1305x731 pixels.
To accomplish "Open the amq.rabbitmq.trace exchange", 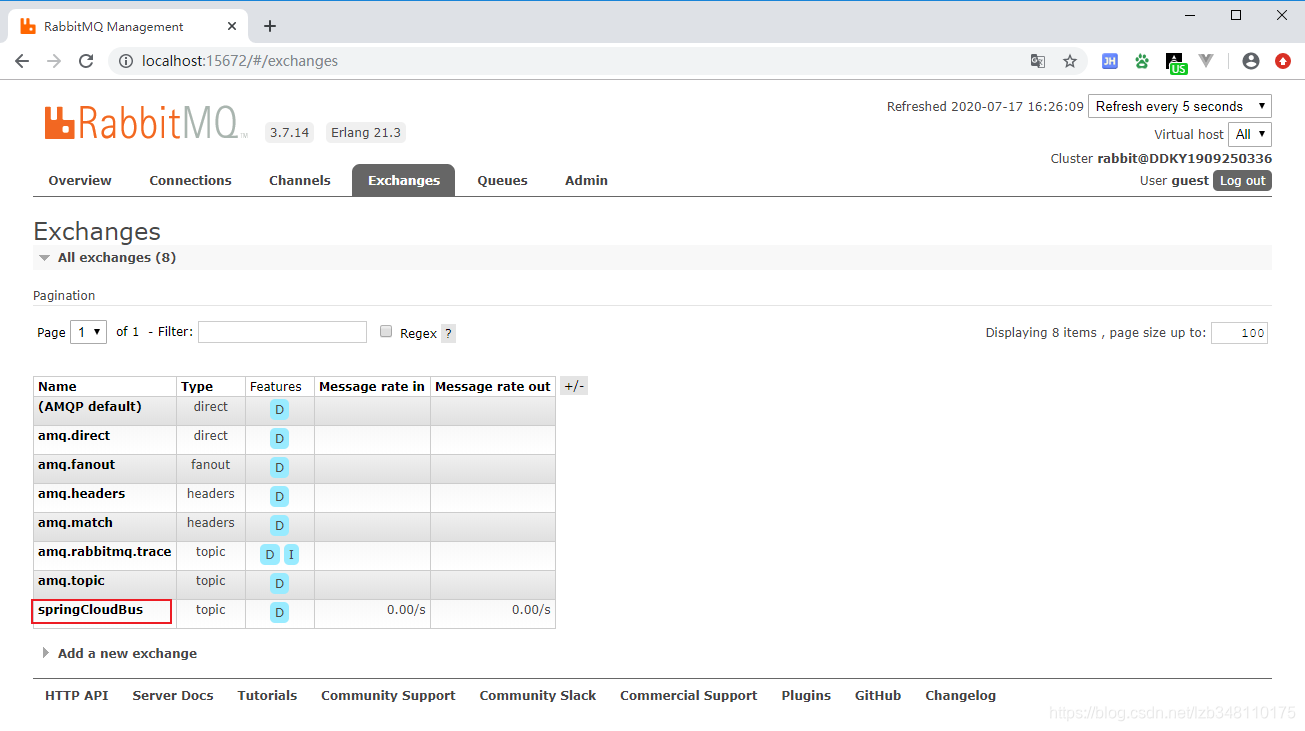I will tap(105, 551).
